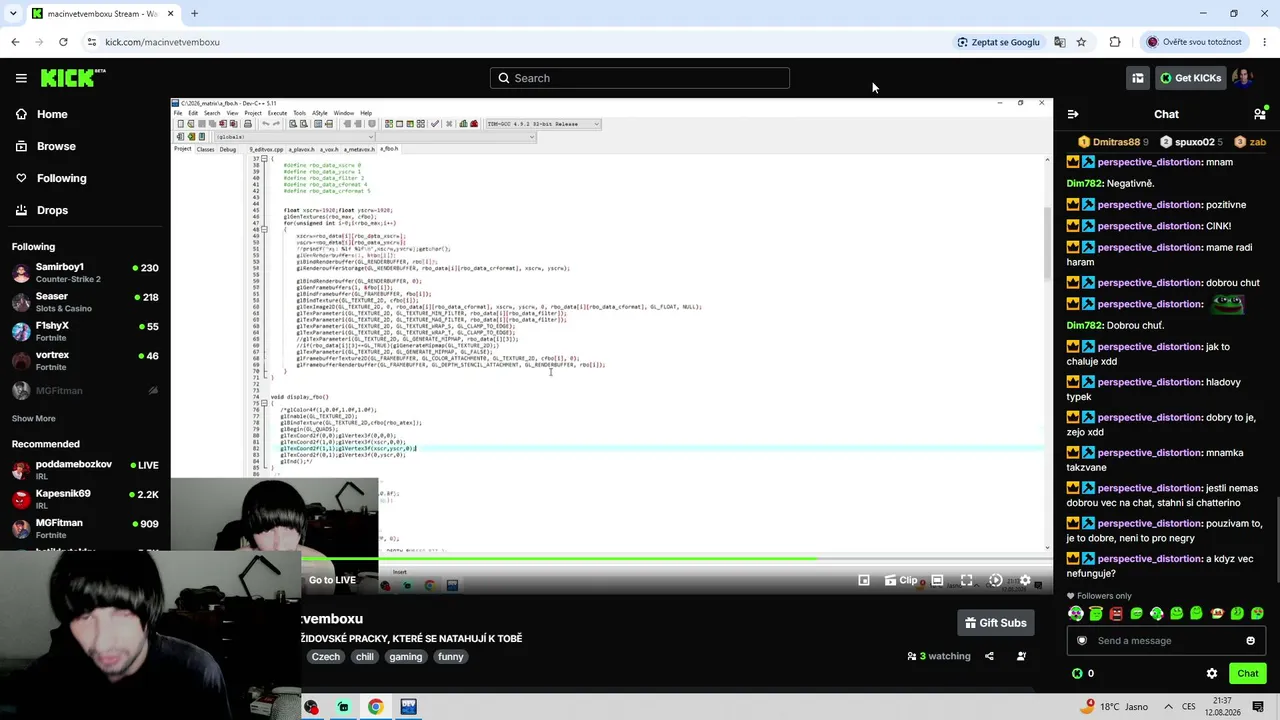
Task: Click Zeptat se Googlu button
Action: pyautogui.click(x=998, y=42)
